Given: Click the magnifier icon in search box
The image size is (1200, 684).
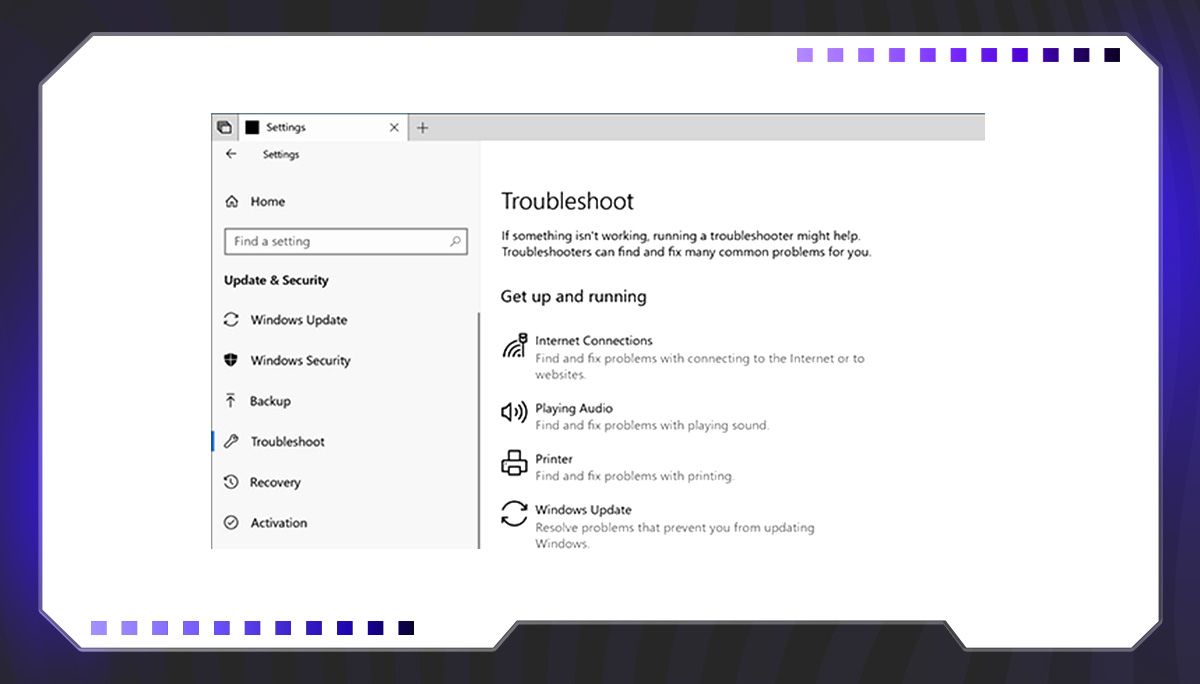Looking at the screenshot, I should (x=455, y=242).
